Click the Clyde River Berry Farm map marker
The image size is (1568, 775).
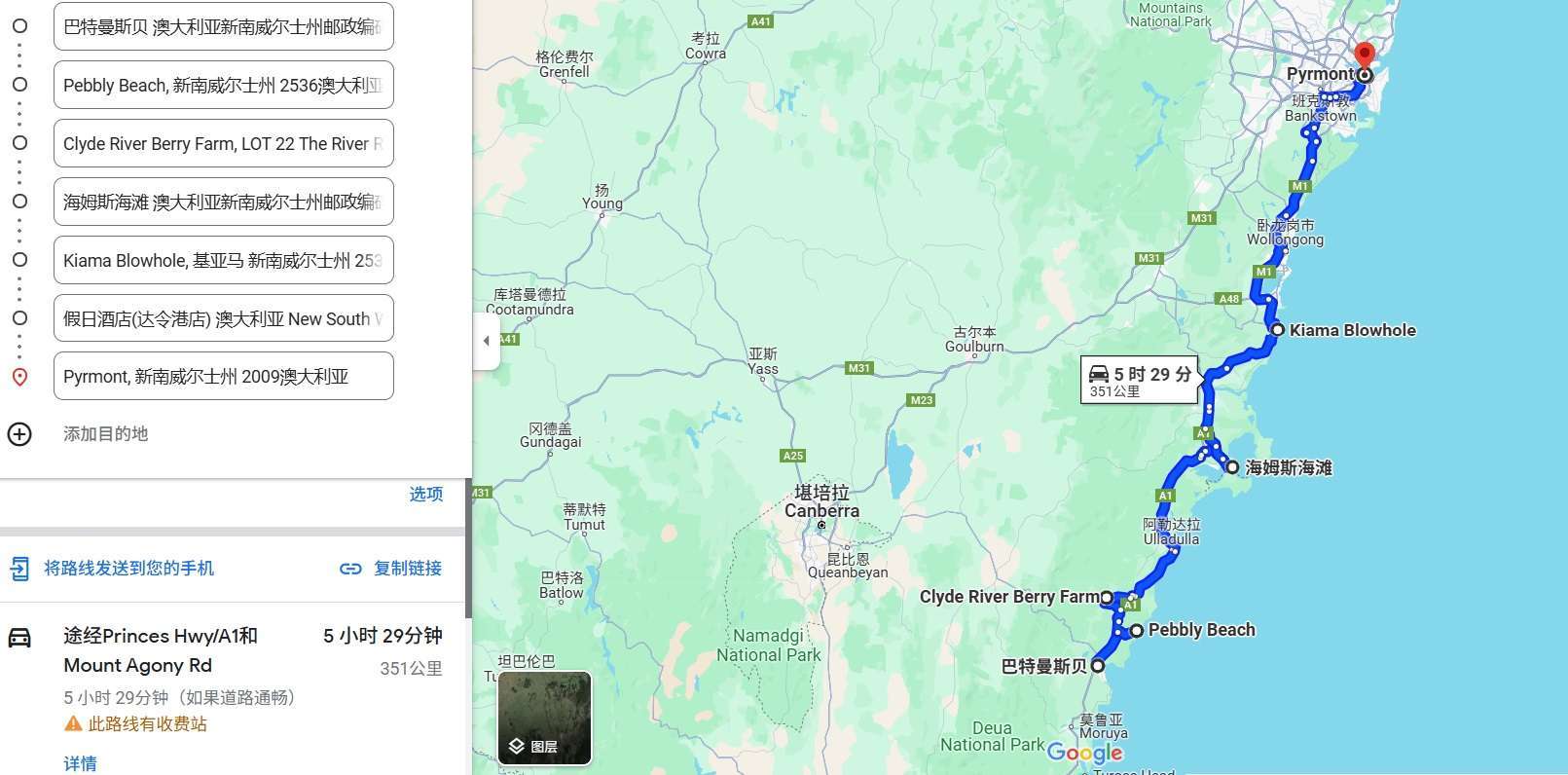coord(1107,597)
